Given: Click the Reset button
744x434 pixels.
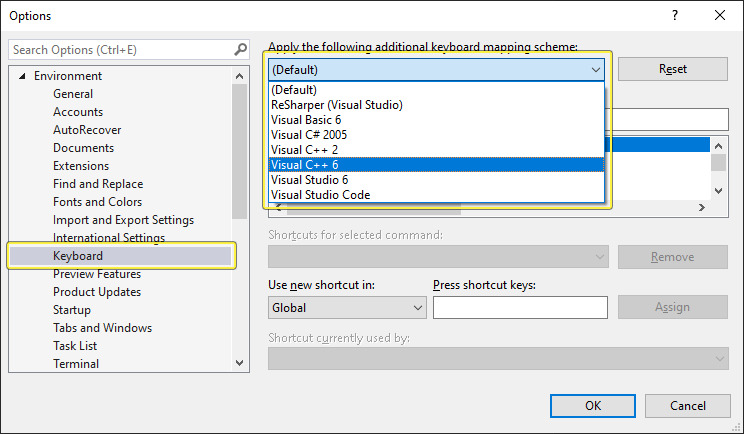Looking at the screenshot, I should click(672, 69).
